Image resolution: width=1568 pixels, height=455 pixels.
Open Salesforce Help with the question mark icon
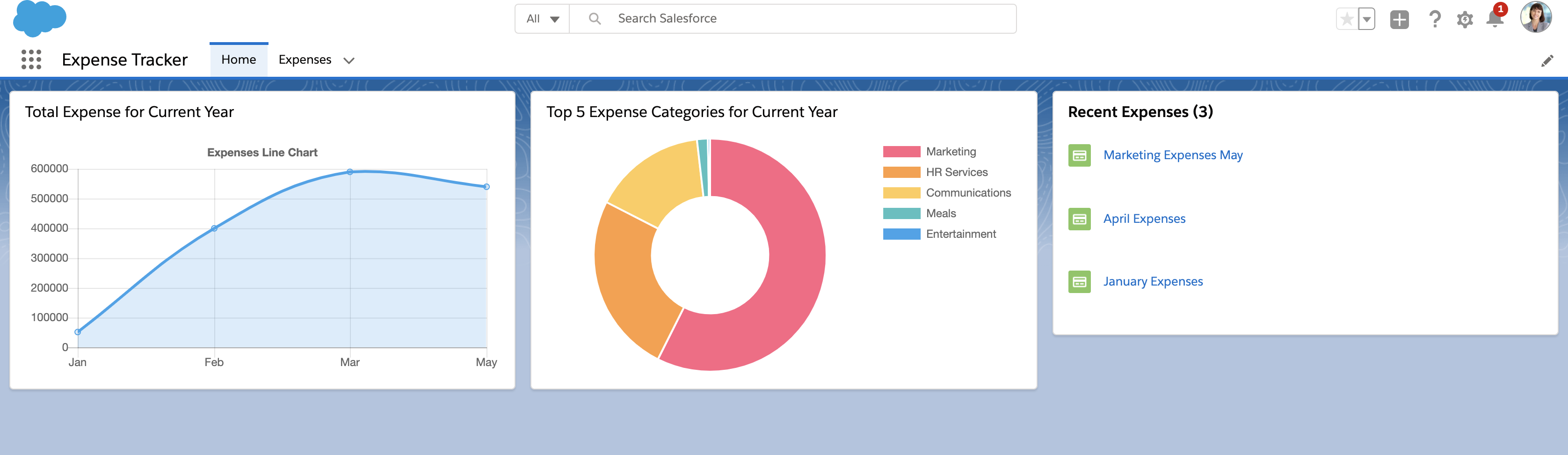point(1435,20)
